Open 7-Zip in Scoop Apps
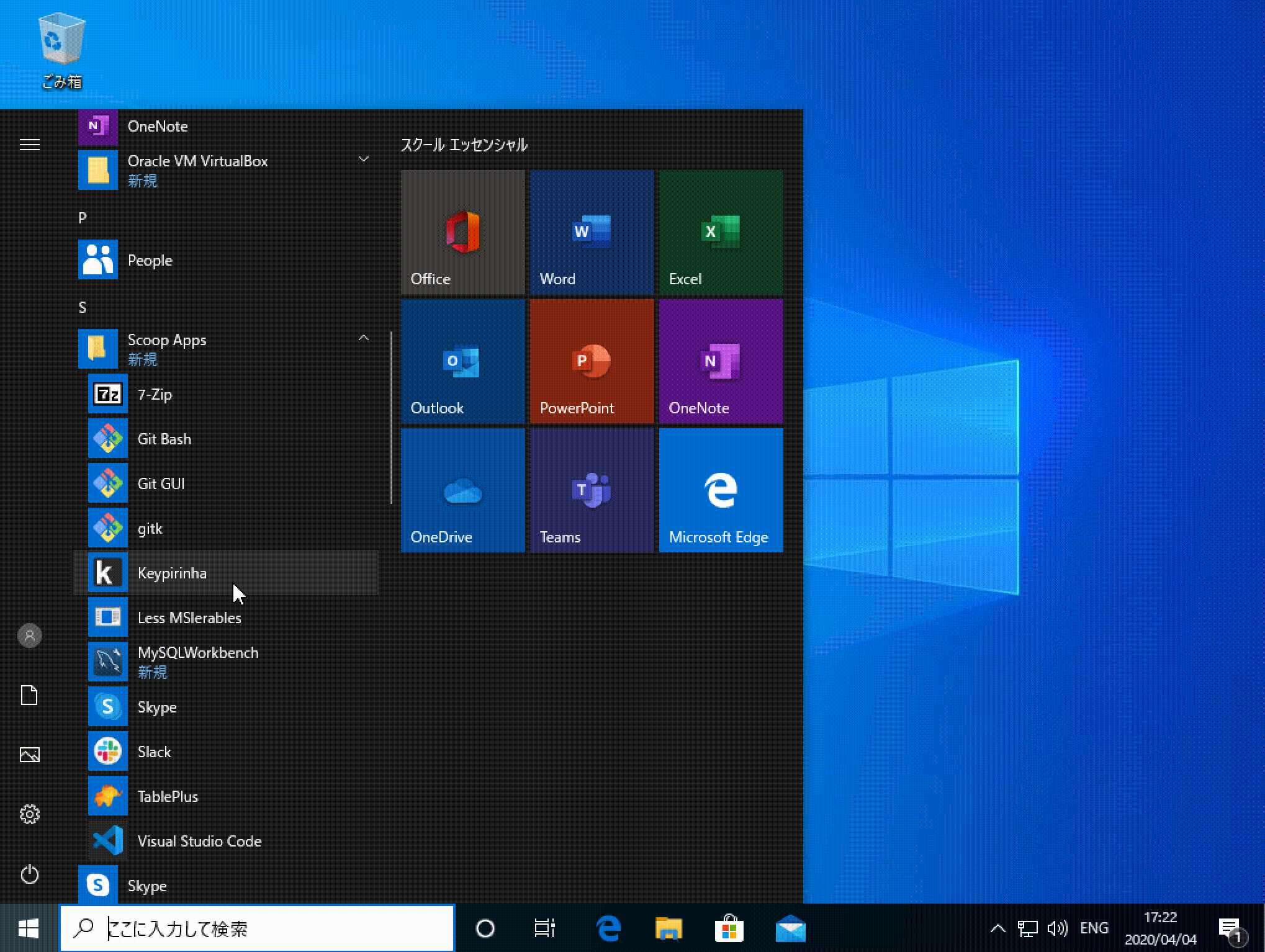Image resolution: width=1265 pixels, height=952 pixels. pyautogui.click(x=155, y=394)
